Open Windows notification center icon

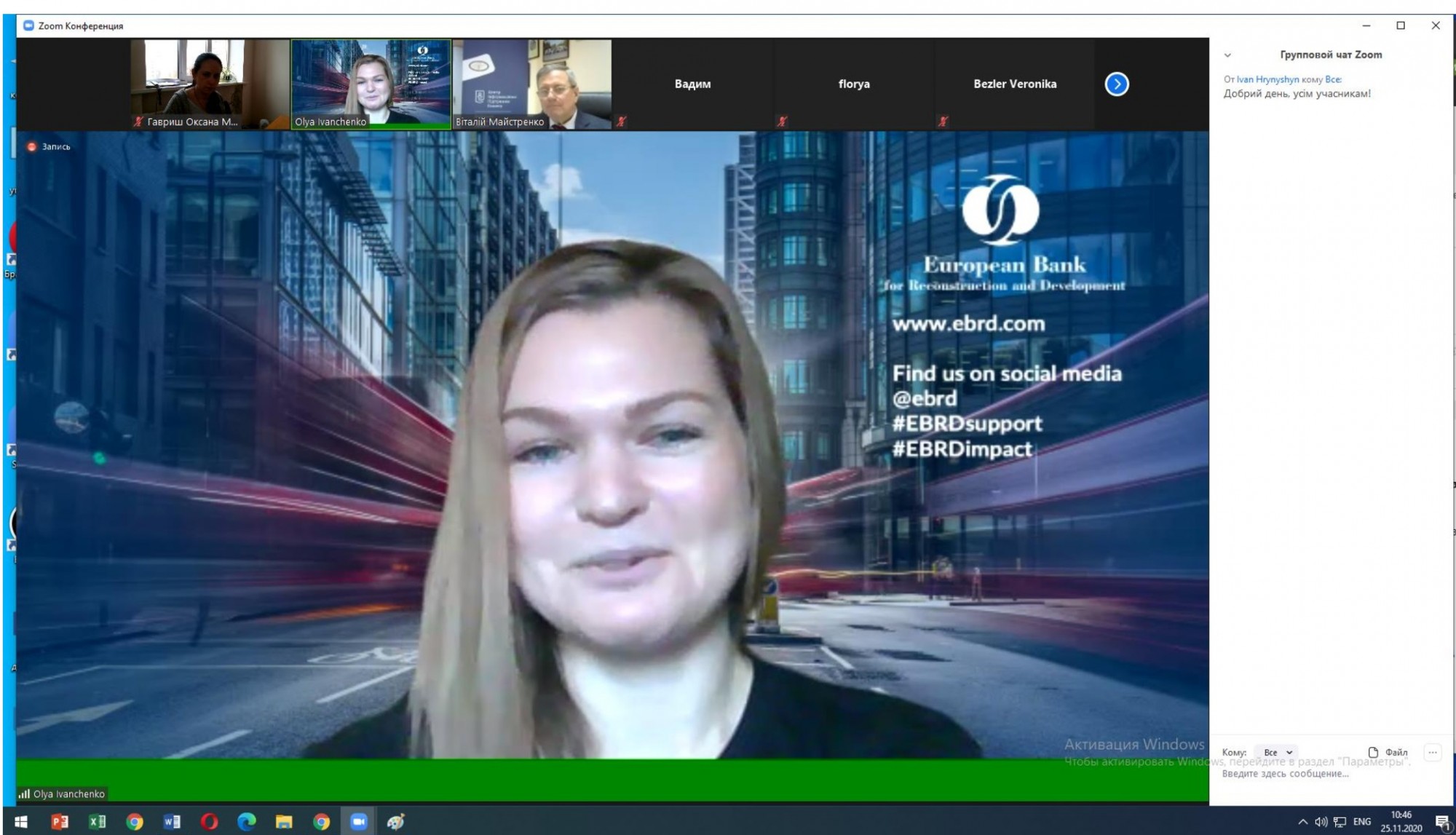click(x=1442, y=822)
